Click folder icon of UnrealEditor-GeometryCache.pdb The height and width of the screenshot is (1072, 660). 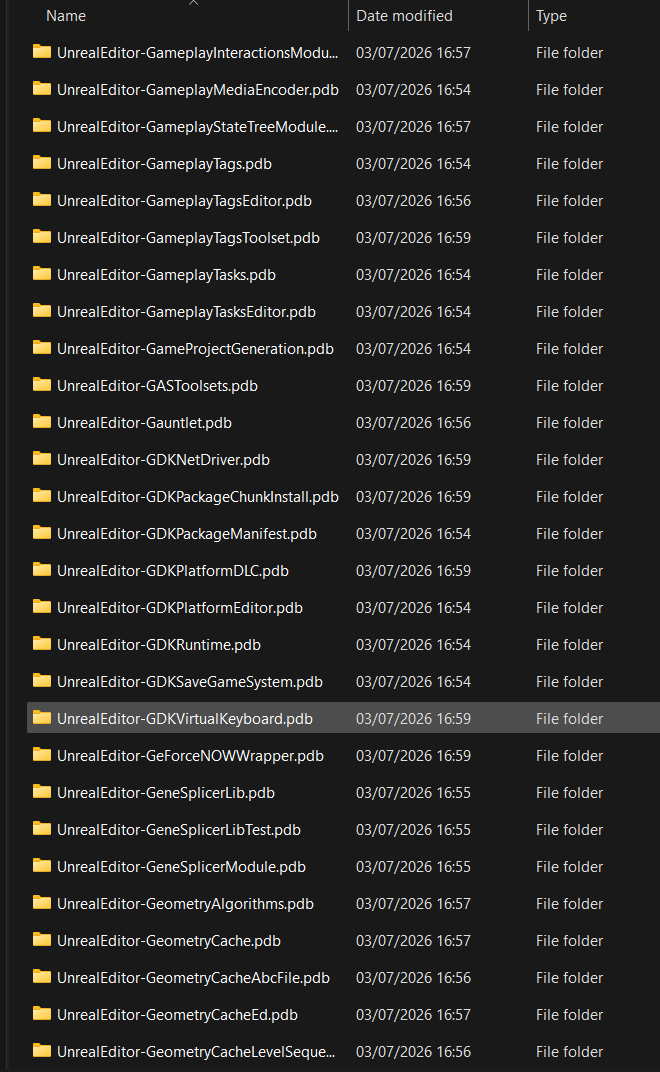pyautogui.click(x=42, y=938)
